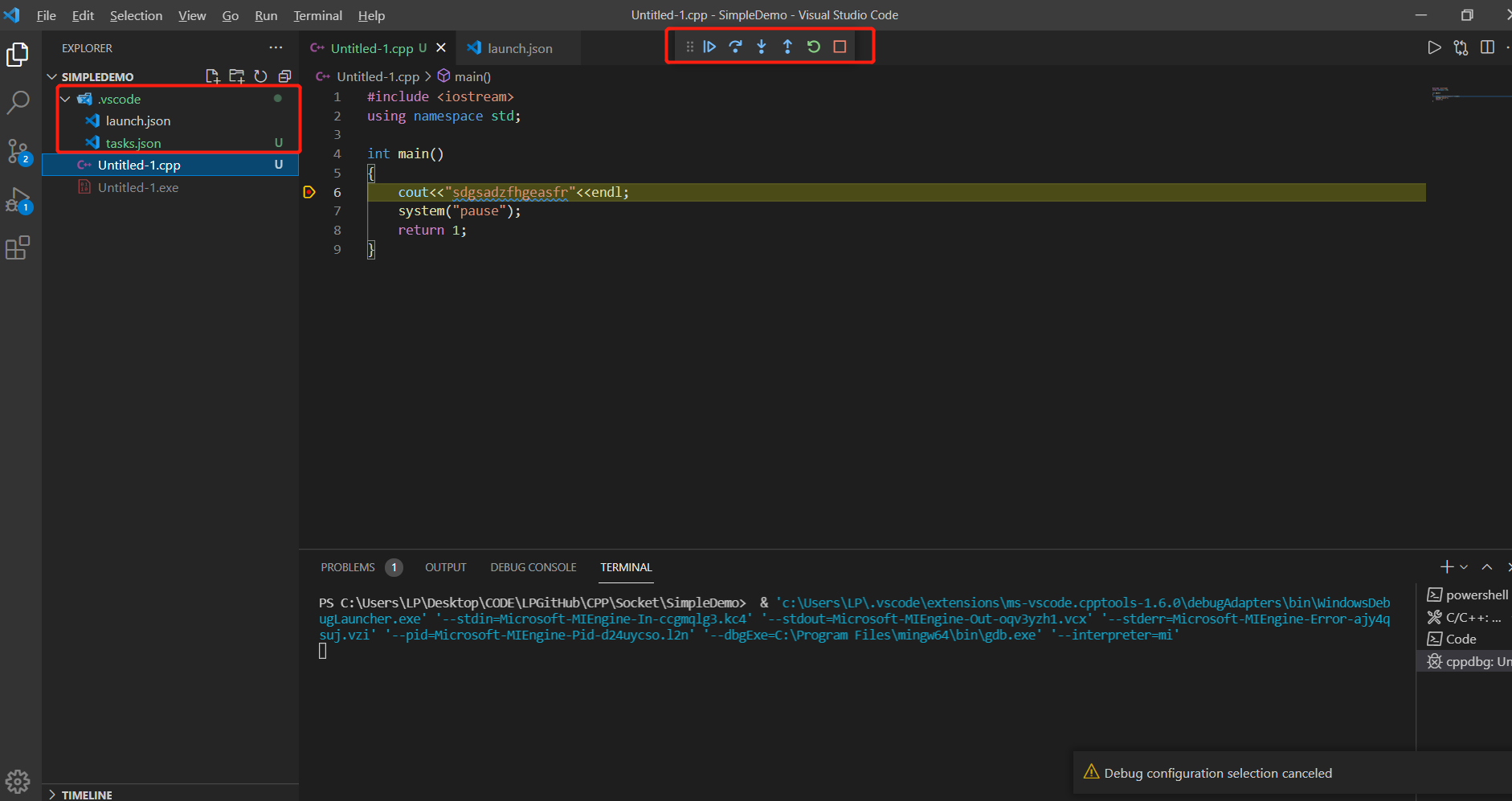
Task: Restart the debug session
Action: [814, 47]
